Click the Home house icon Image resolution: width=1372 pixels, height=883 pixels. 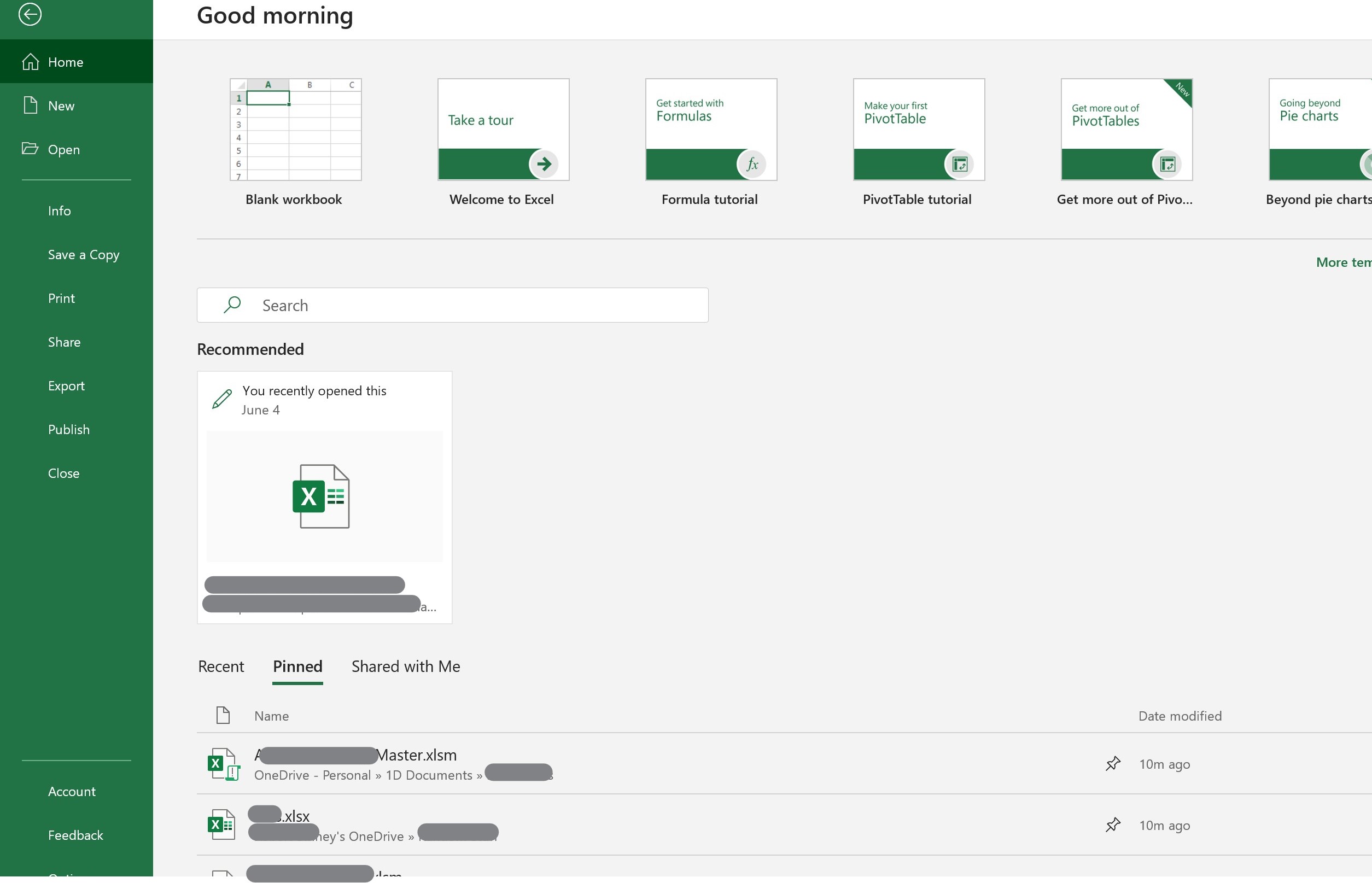point(31,61)
